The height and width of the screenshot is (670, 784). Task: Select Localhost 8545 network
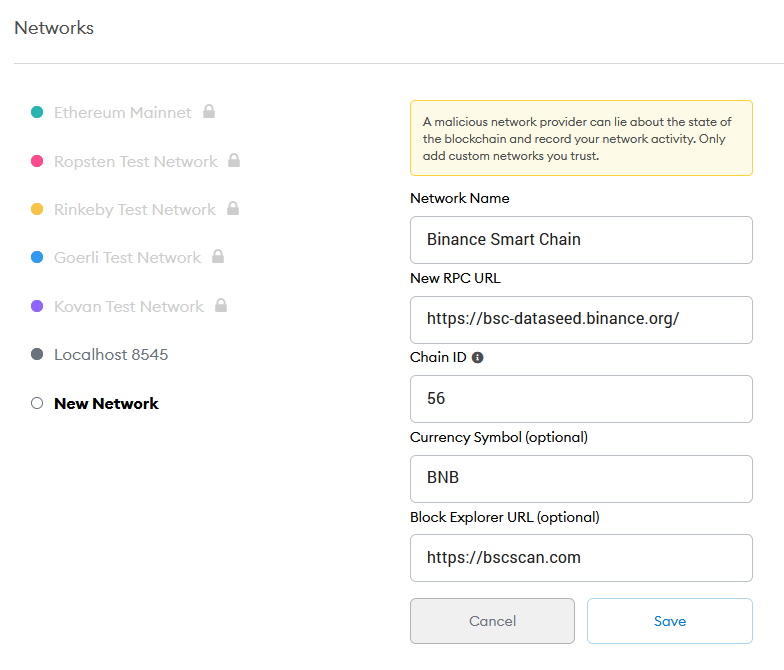pyautogui.click(x=111, y=354)
